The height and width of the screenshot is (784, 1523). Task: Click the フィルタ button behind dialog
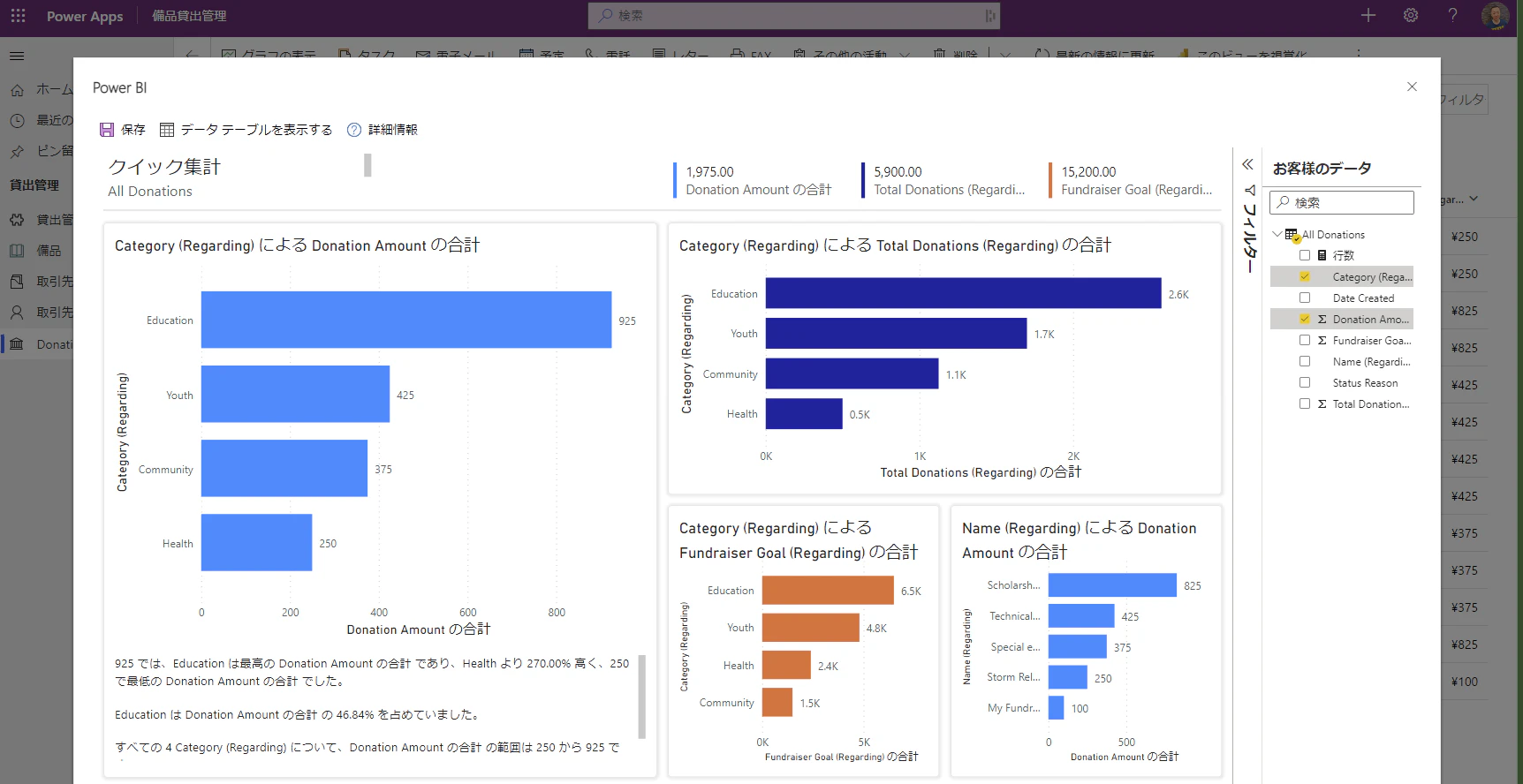1464,100
